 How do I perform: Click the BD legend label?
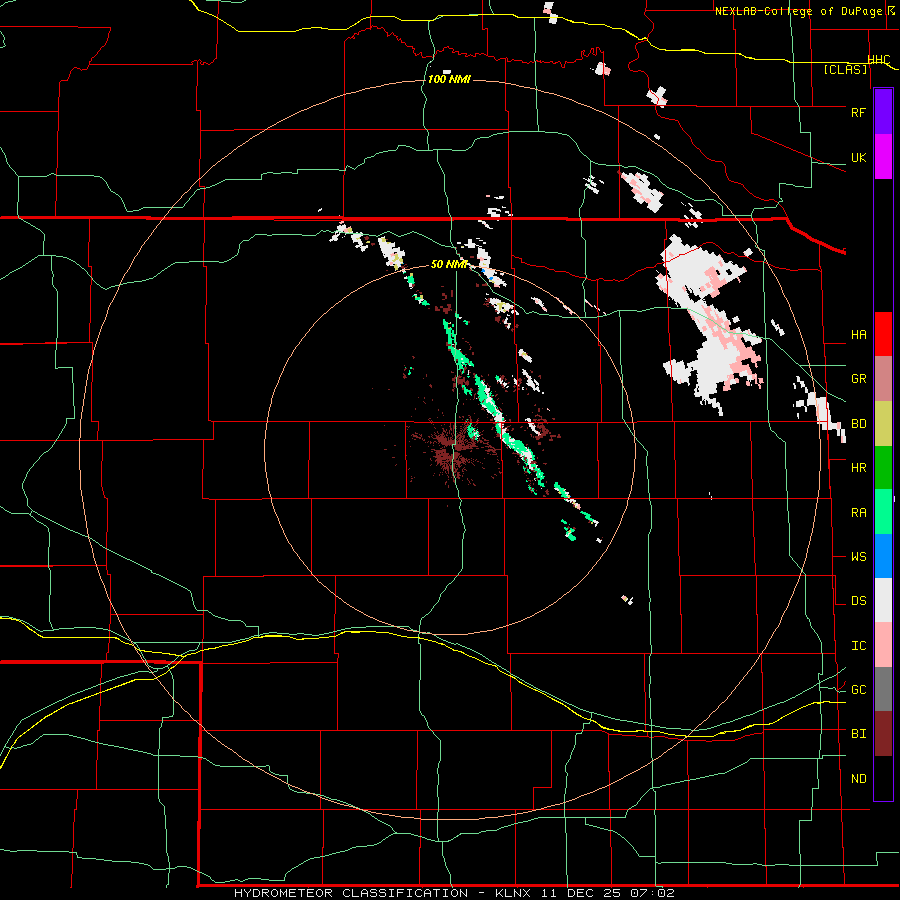tap(858, 424)
